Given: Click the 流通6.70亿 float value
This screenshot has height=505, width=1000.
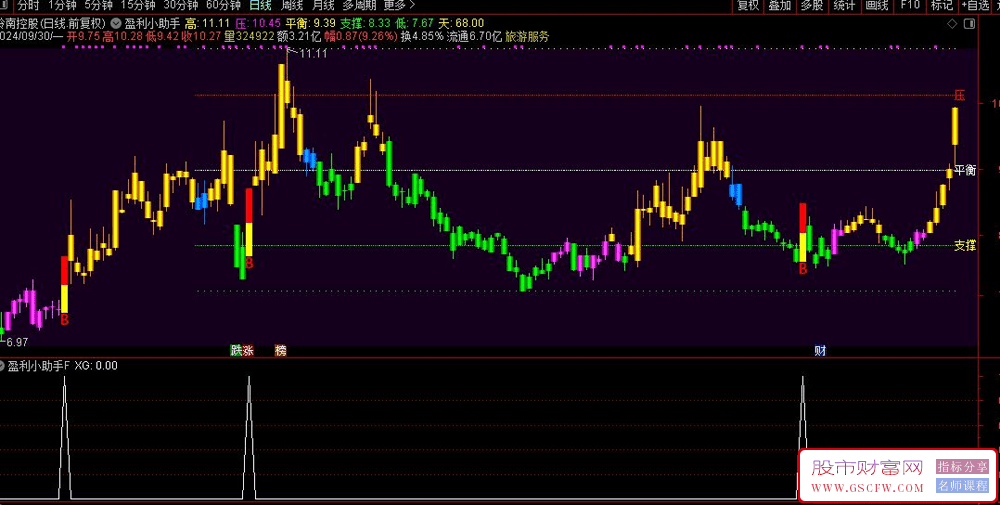Looking at the screenshot, I should tap(474, 37).
